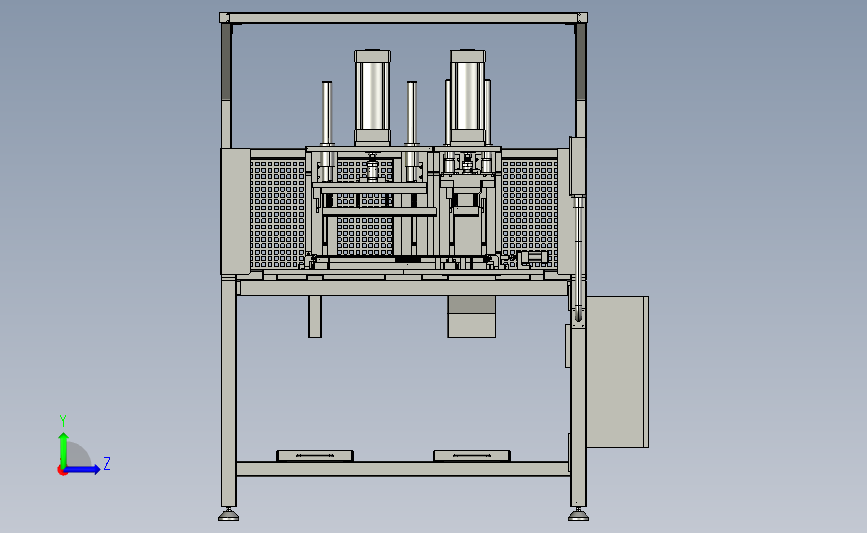Select the leftmost thin guide rod

pos(327,113)
